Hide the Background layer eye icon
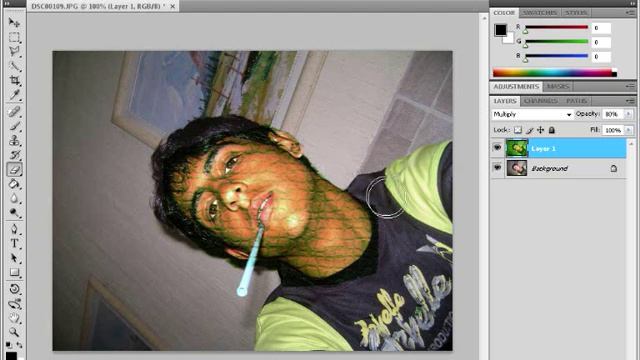Image resolution: width=640 pixels, height=360 pixels. pos(497,167)
